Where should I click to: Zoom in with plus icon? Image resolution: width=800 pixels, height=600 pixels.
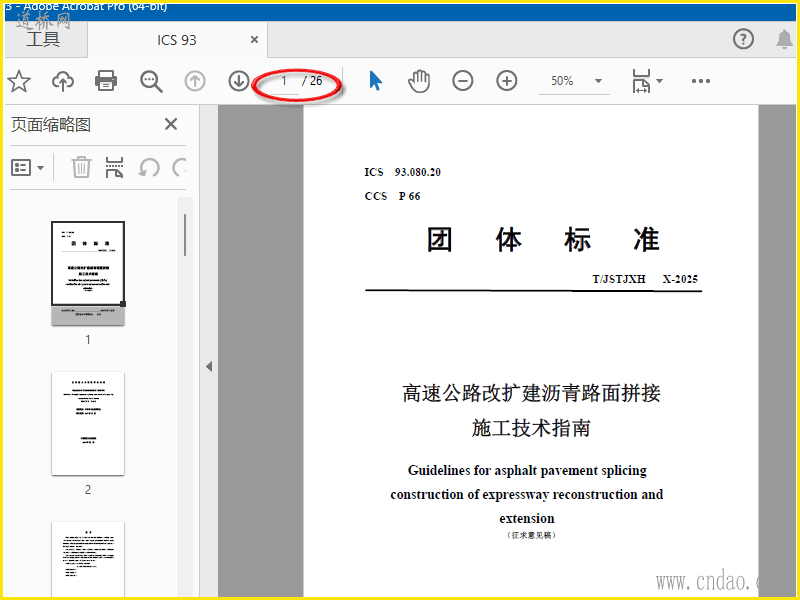click(507, 81)
